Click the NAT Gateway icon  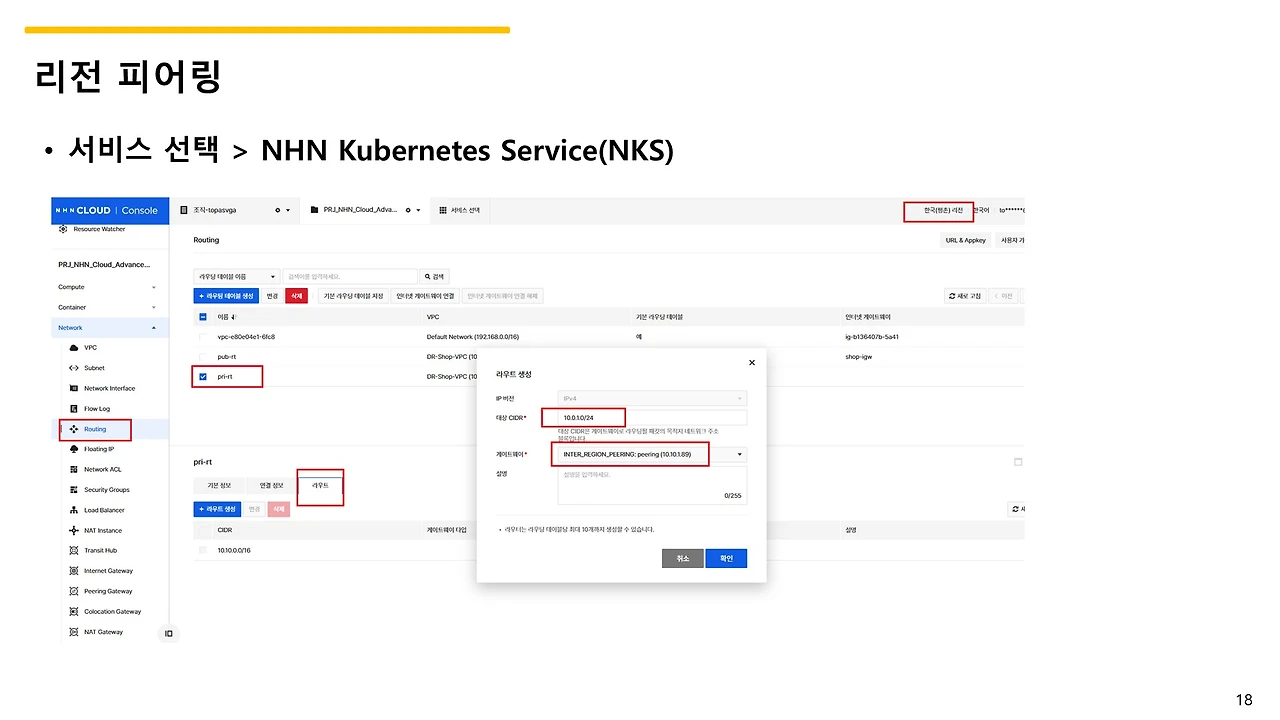pos(74,632)
